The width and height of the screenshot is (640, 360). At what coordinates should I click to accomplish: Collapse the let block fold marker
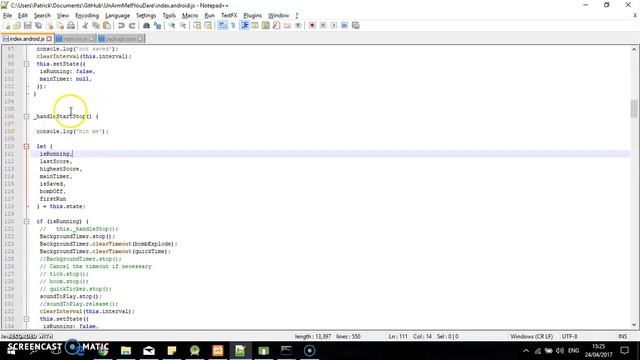(x=26, y=146)
